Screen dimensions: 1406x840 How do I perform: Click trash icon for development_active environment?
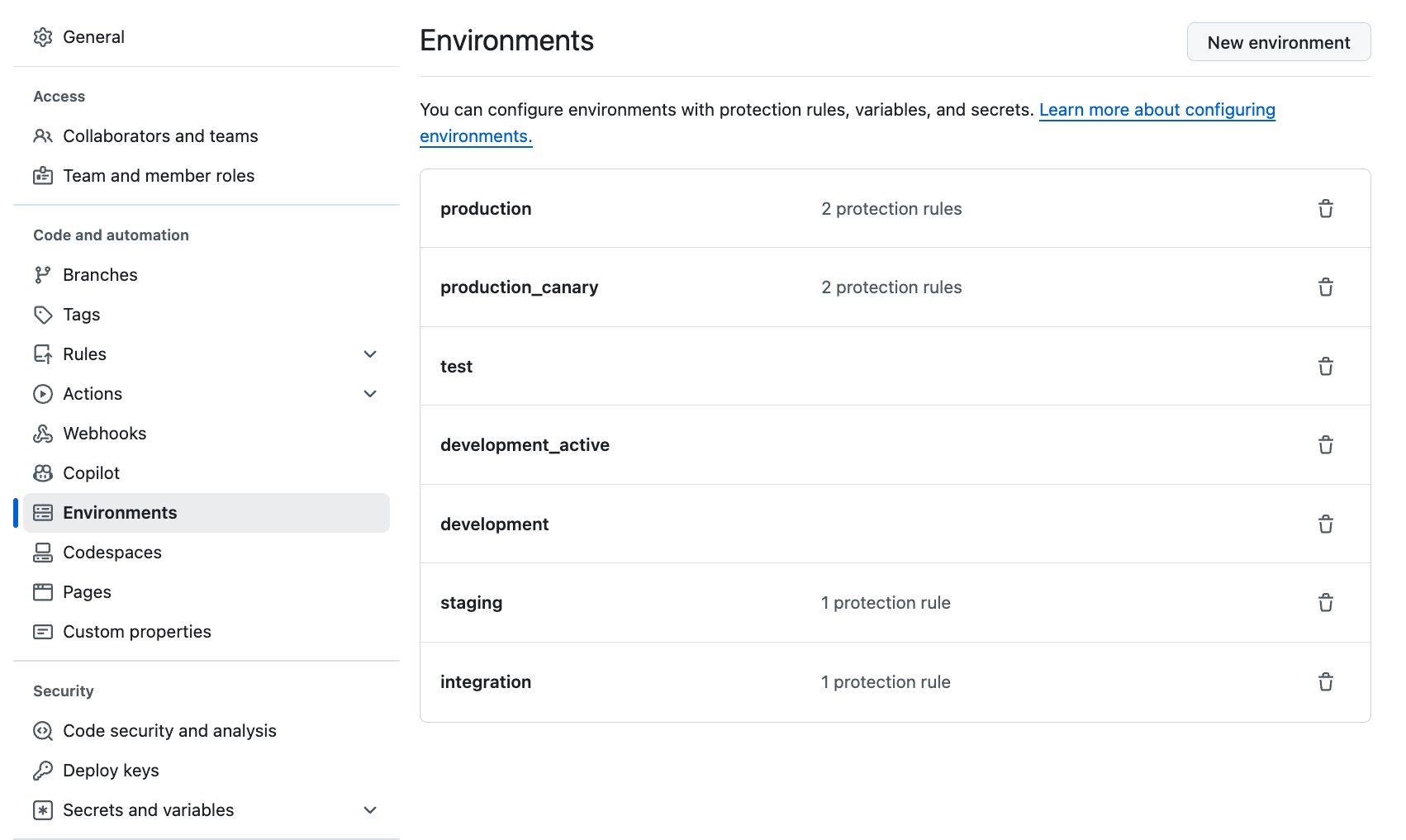point(1325,445)
